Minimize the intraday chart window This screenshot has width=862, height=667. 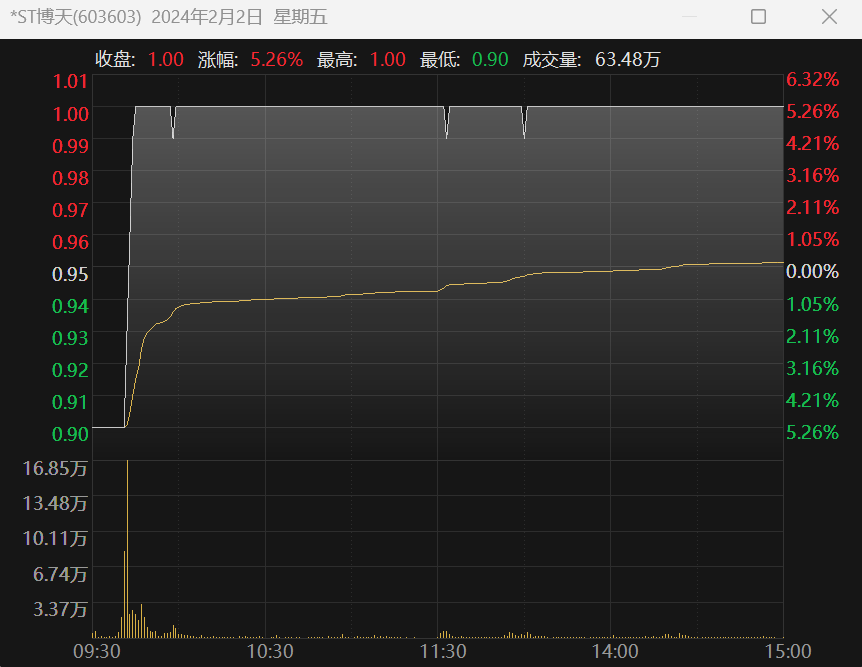click(688, 17)
